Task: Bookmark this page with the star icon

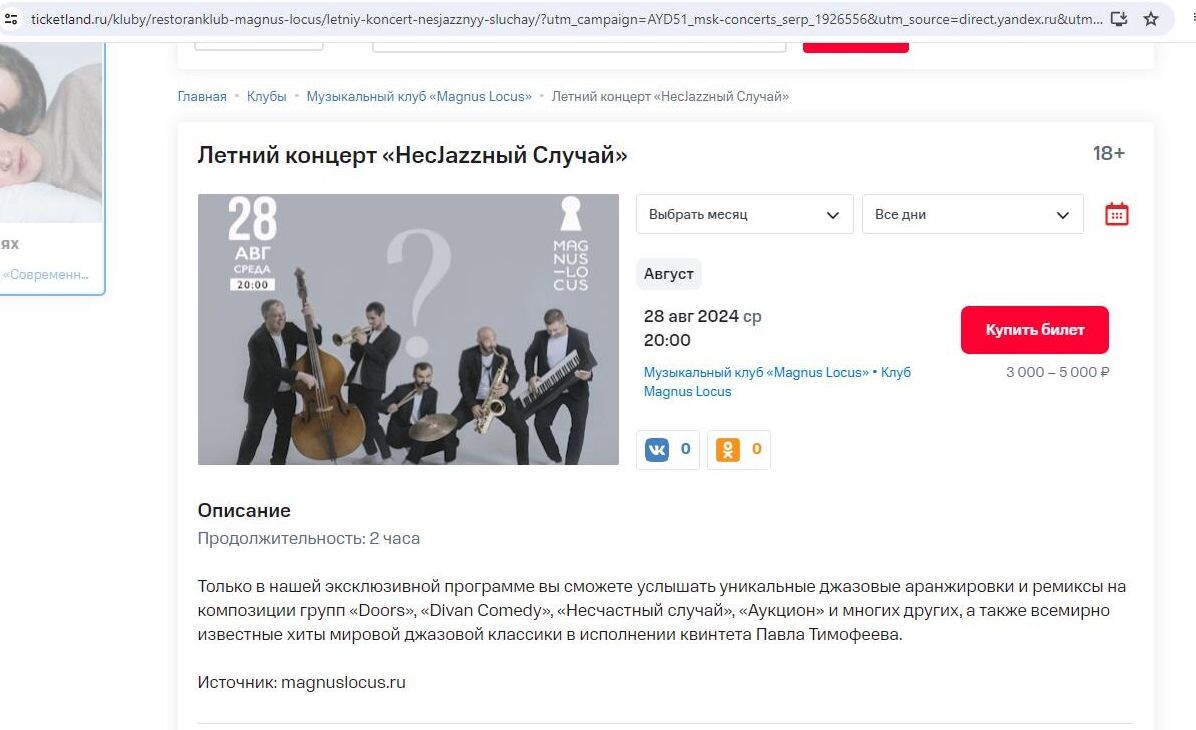Action: tap(1151, 19)
